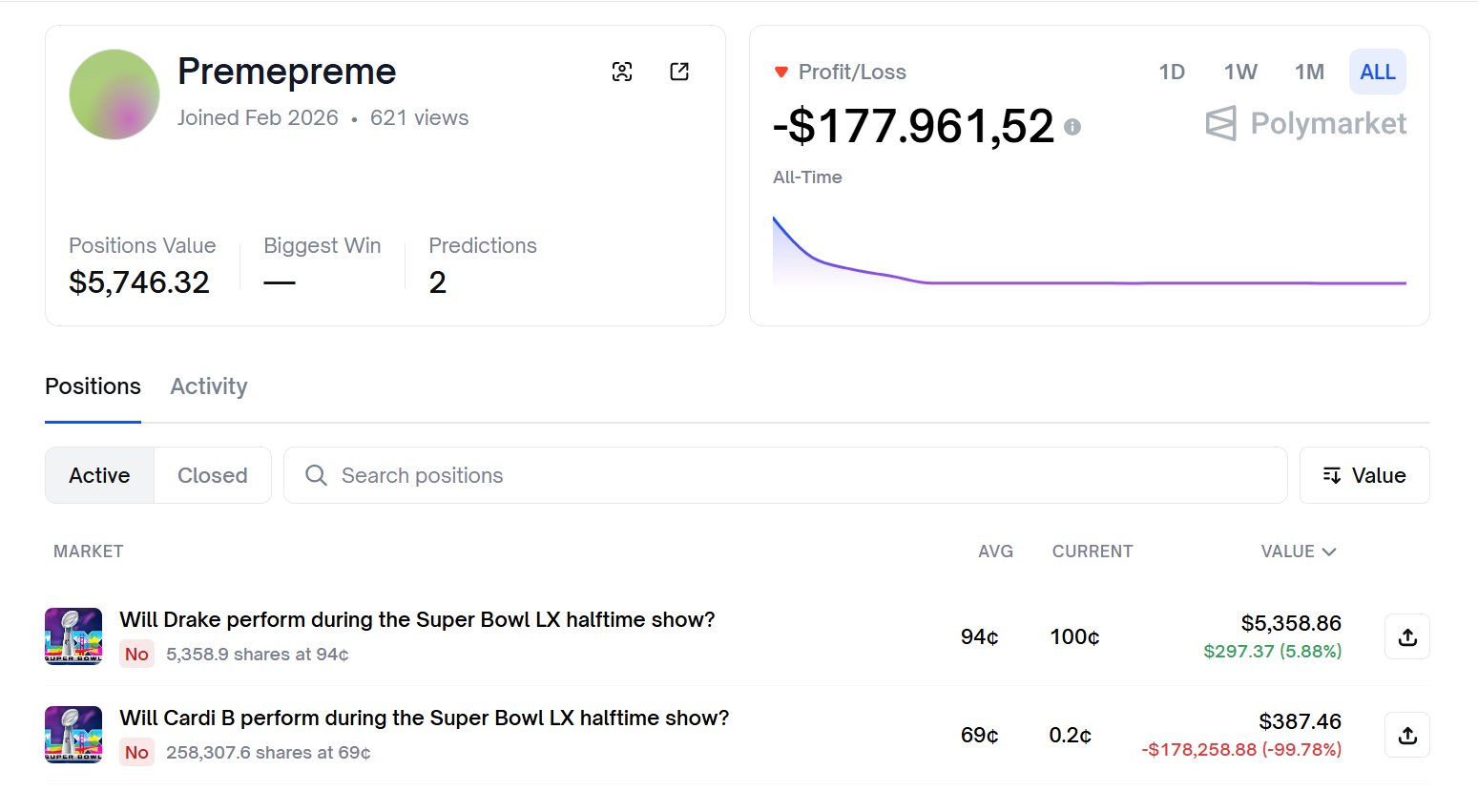The height and width of the screenshot is (812, 1478).
Task: Click the Polymarket logo
Action: point(1305,123)
